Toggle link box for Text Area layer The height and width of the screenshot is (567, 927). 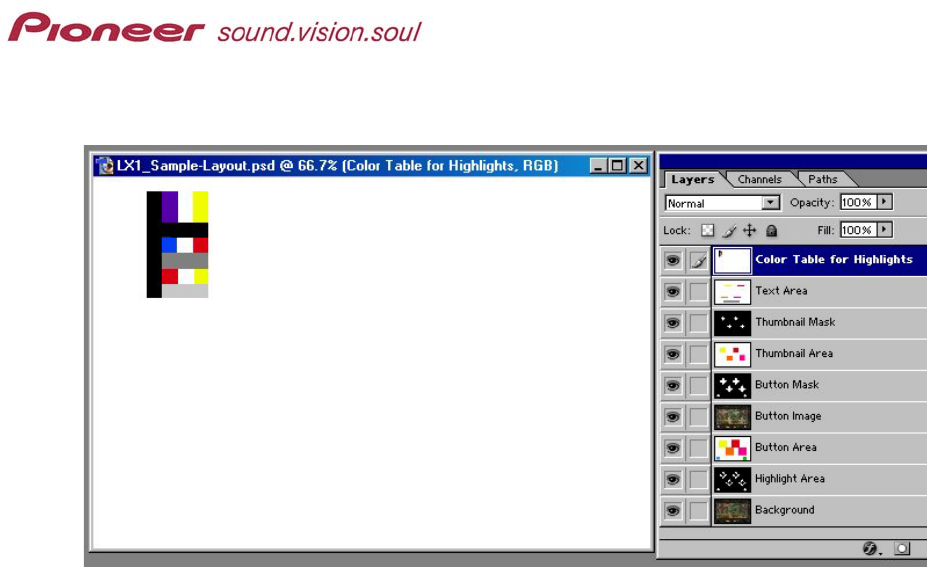point(698,291)
